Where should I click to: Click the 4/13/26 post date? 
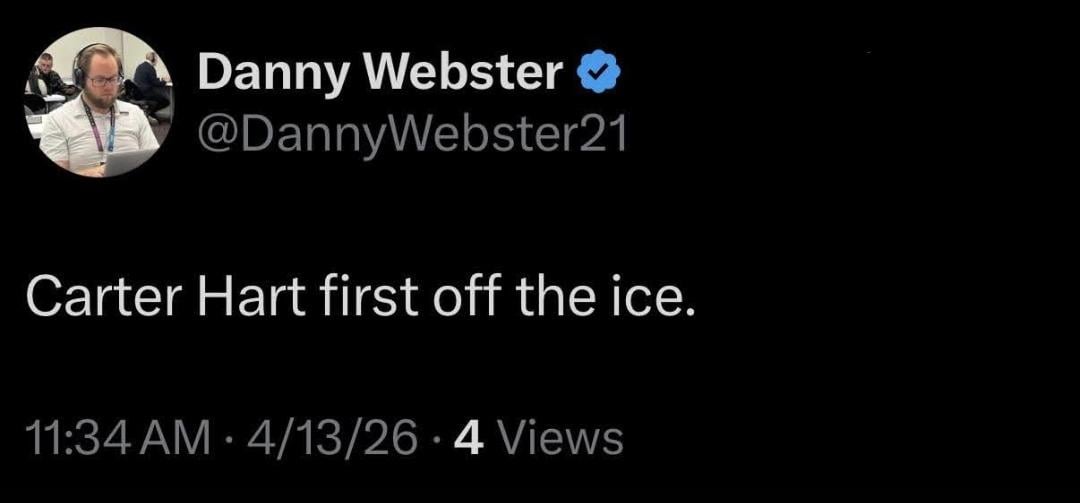(x=334, y=438)
